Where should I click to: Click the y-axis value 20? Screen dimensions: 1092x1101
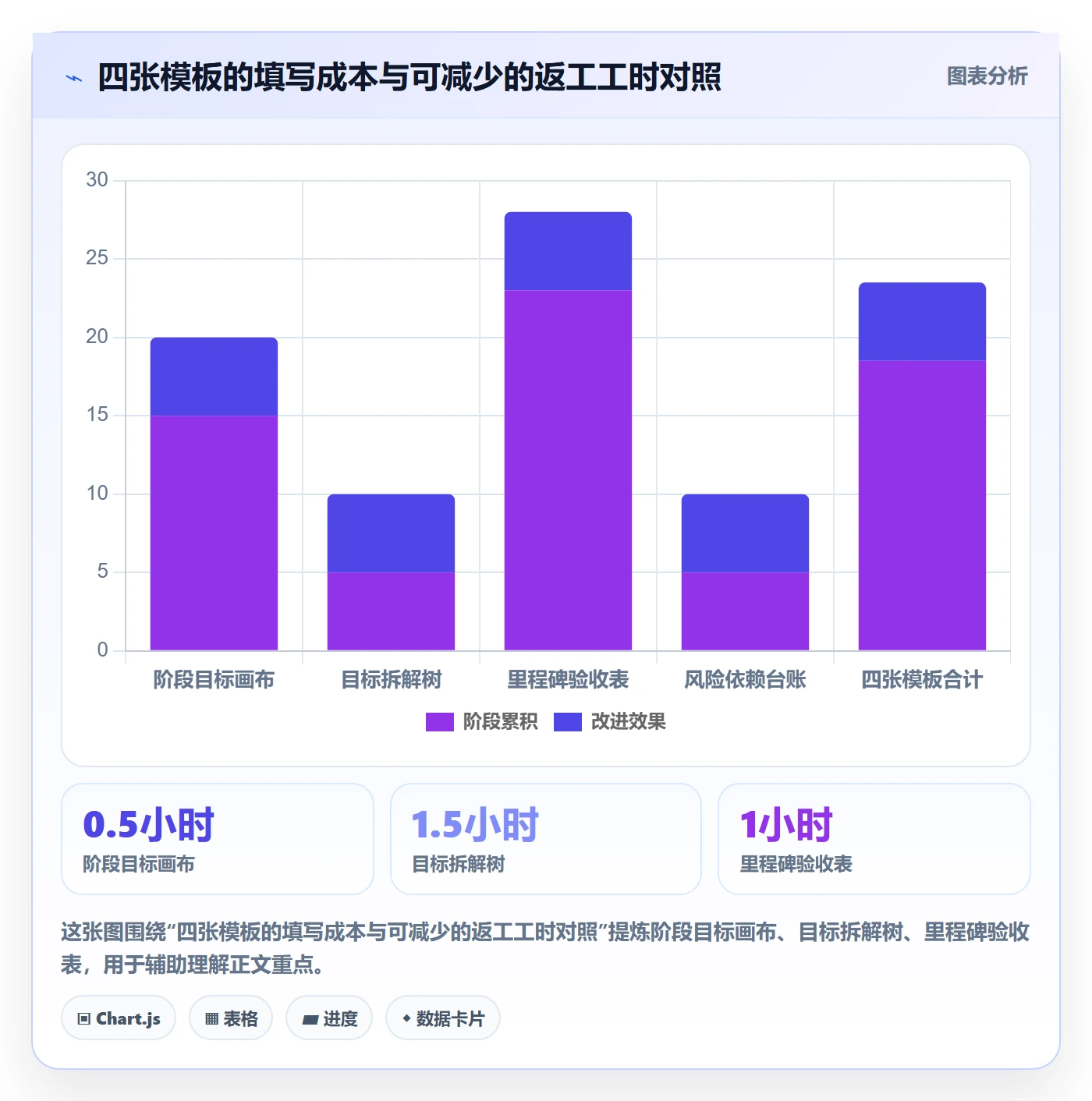tap(97, 337)
